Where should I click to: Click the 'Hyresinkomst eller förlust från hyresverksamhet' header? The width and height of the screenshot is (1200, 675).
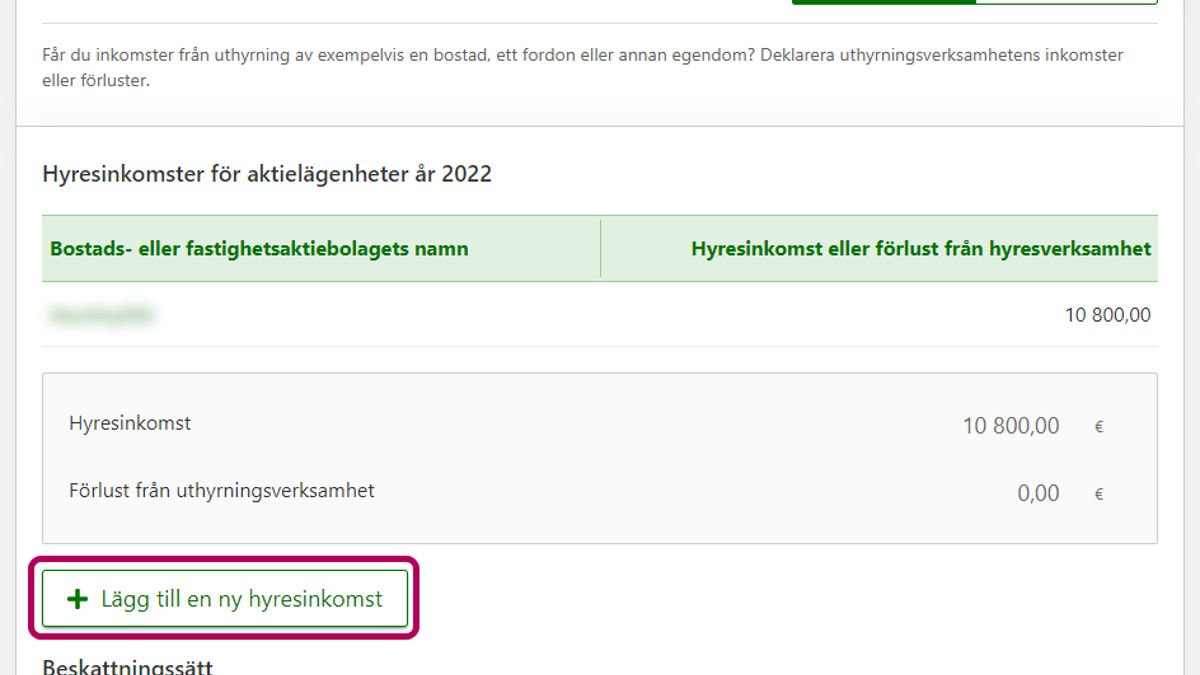coord(920,249)
